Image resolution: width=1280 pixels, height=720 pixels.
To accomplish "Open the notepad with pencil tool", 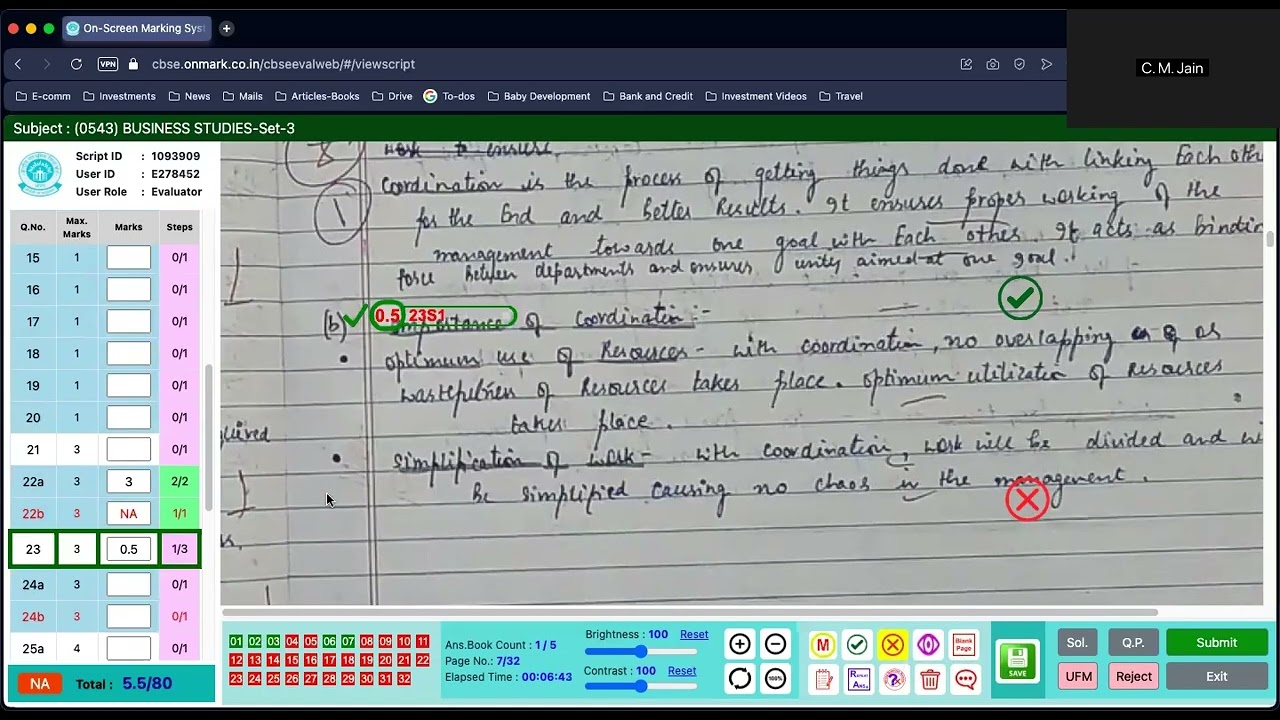I will [x=824, y=680].
